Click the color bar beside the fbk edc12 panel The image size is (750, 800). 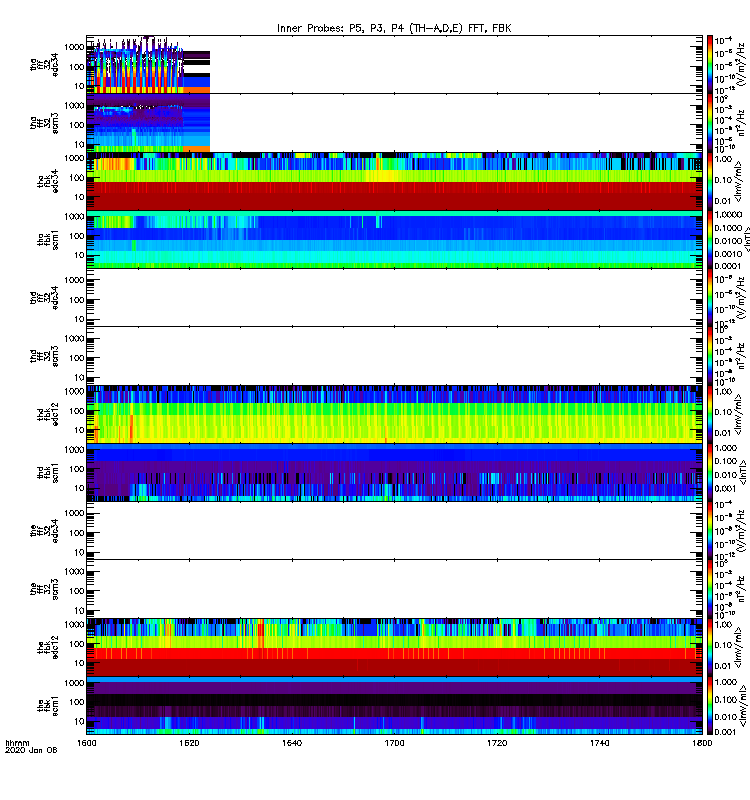710,647
